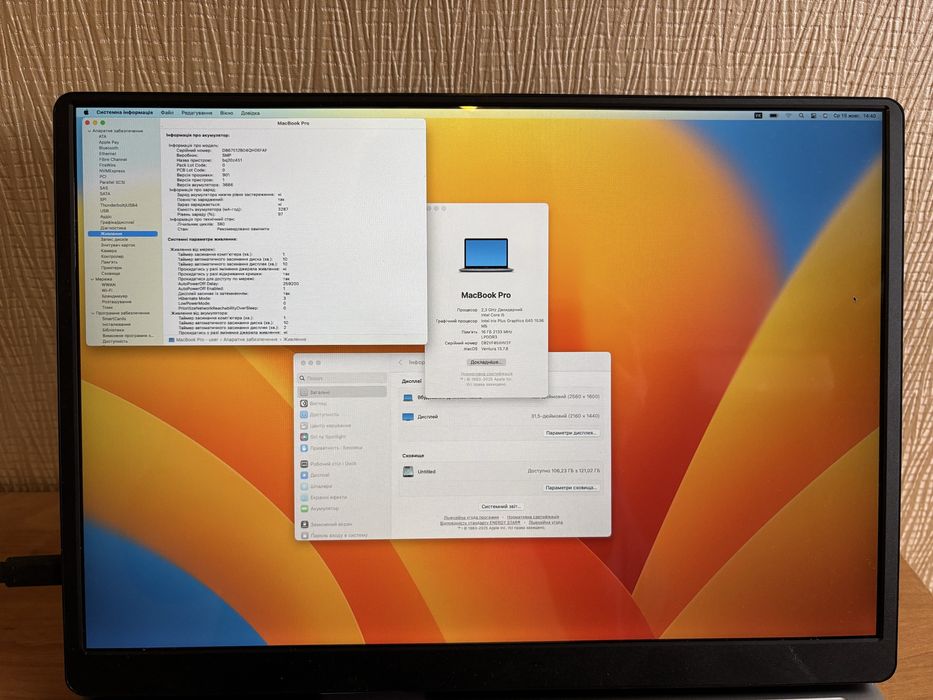Click the Системний звіт… button
Image resolution: width=933 pixels, height=700 pixels.
[501, 506]
